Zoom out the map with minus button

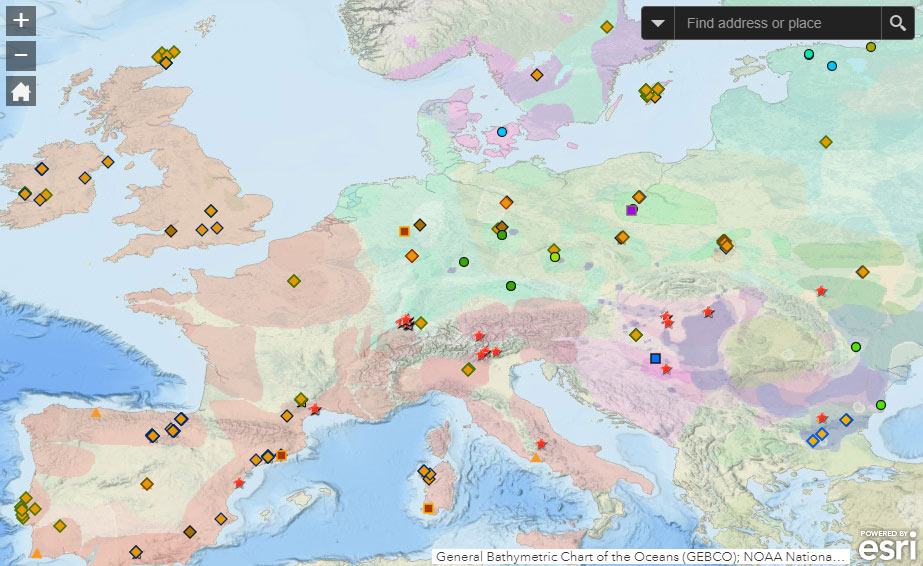[21, 55]
